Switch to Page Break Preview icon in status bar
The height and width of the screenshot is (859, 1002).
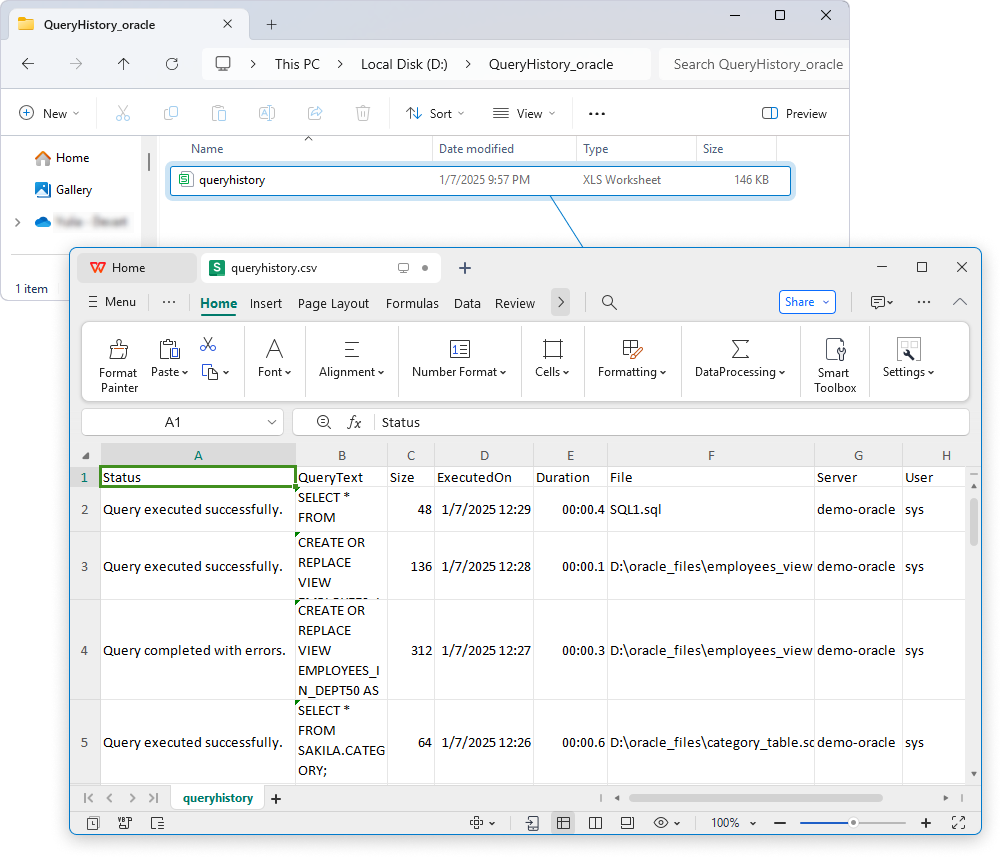[x=595, y=823]
